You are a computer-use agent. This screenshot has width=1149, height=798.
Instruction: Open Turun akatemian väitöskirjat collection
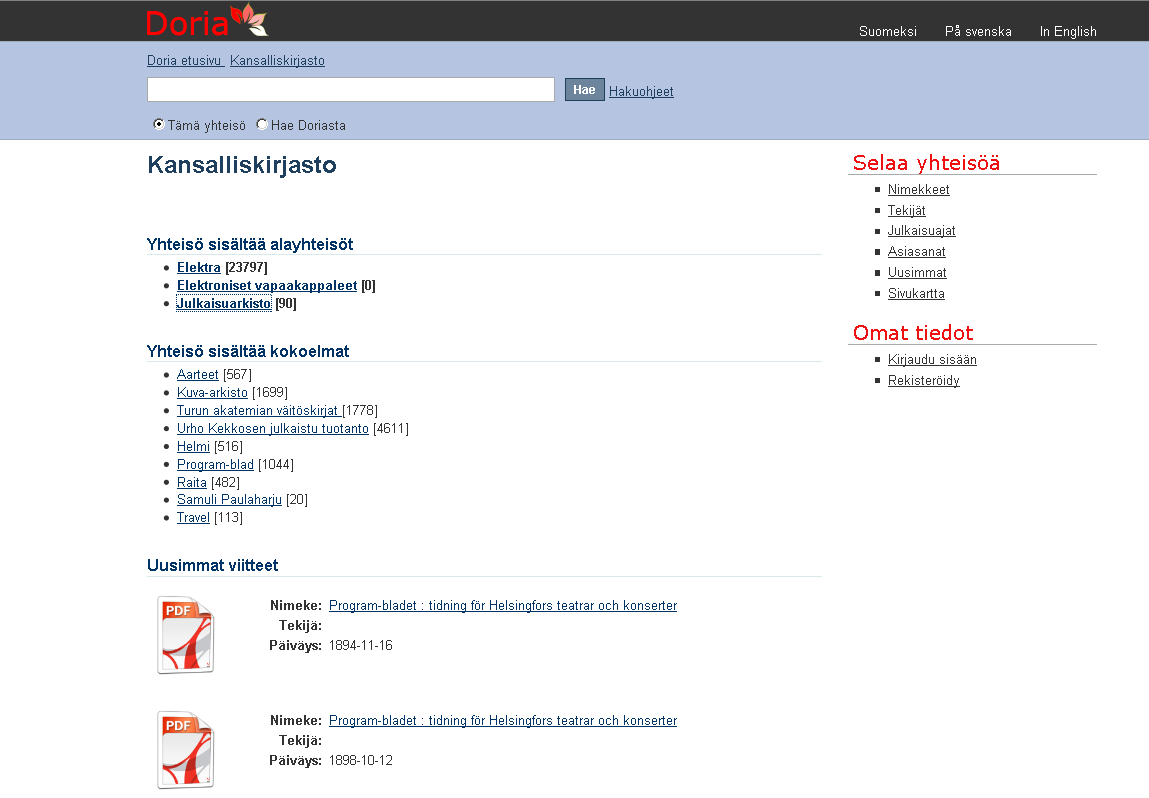(x=257, y=410)
